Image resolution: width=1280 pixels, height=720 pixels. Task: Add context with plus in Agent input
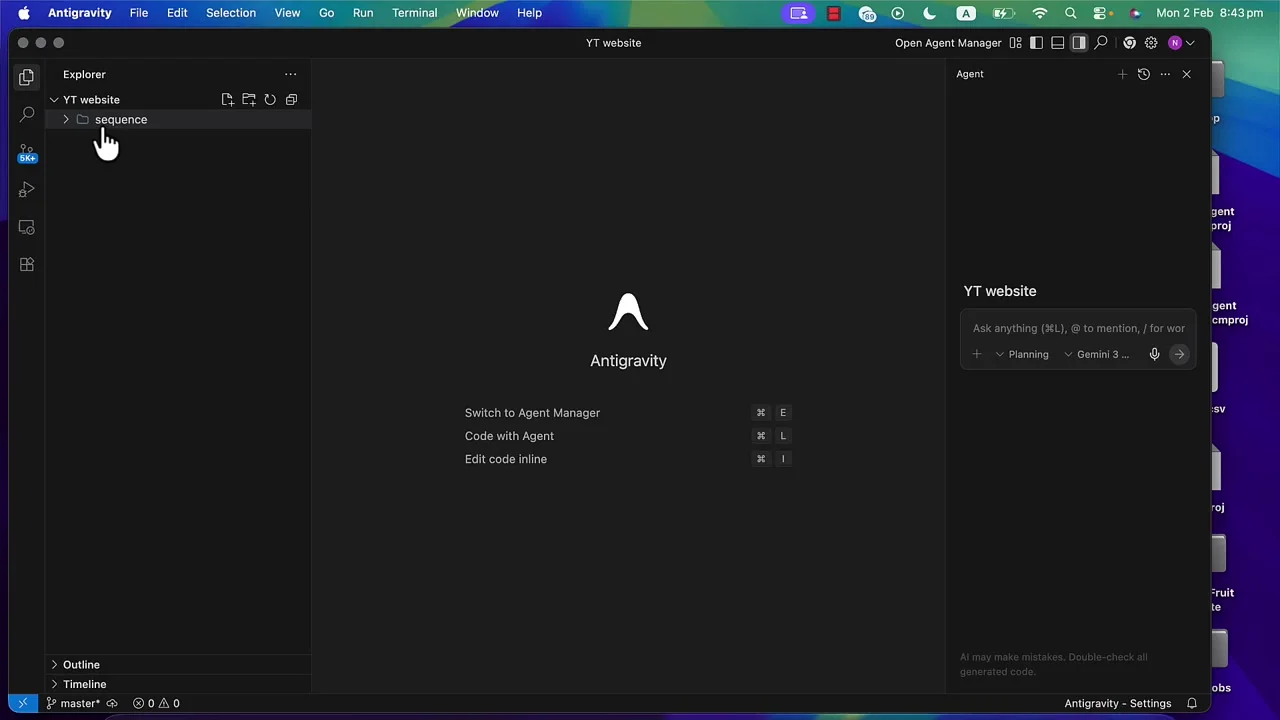[977, 354]
